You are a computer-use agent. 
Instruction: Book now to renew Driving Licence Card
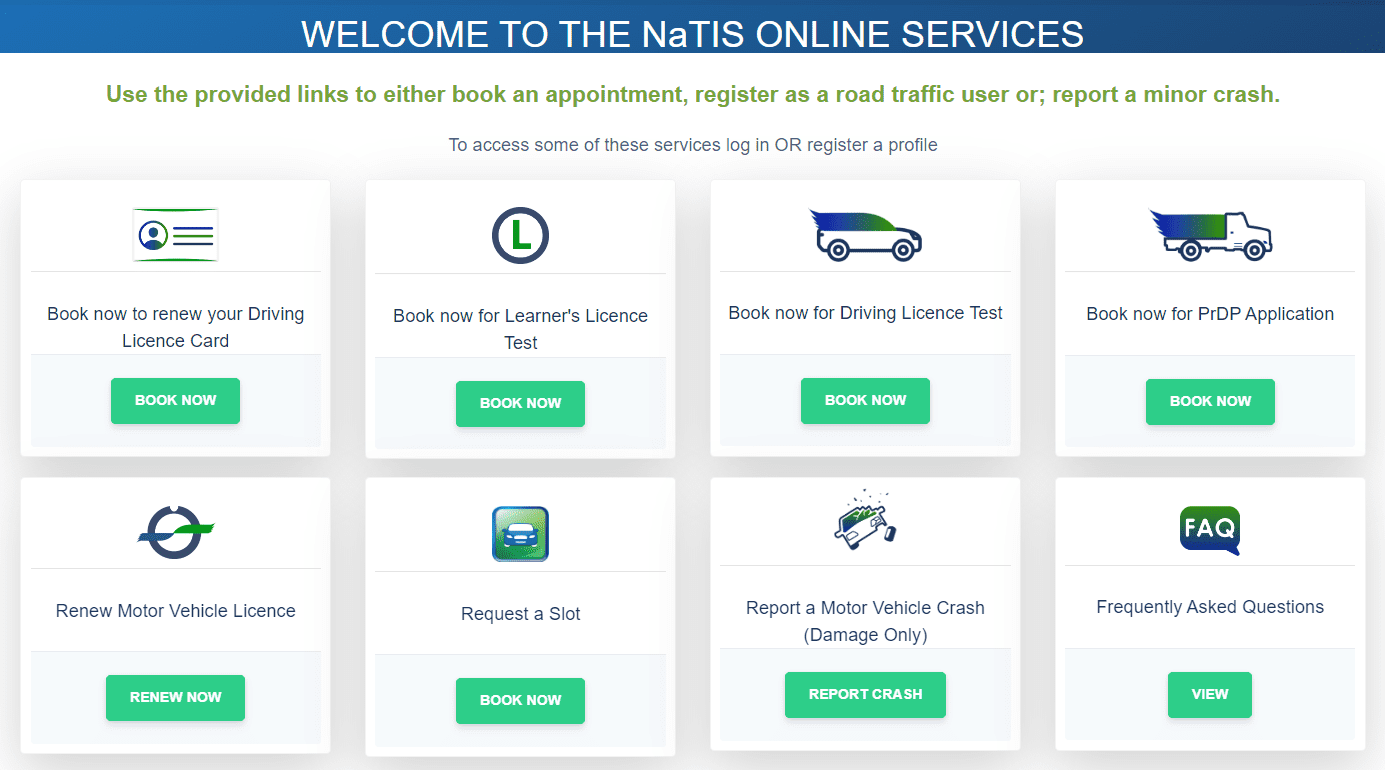pos(175,400)
